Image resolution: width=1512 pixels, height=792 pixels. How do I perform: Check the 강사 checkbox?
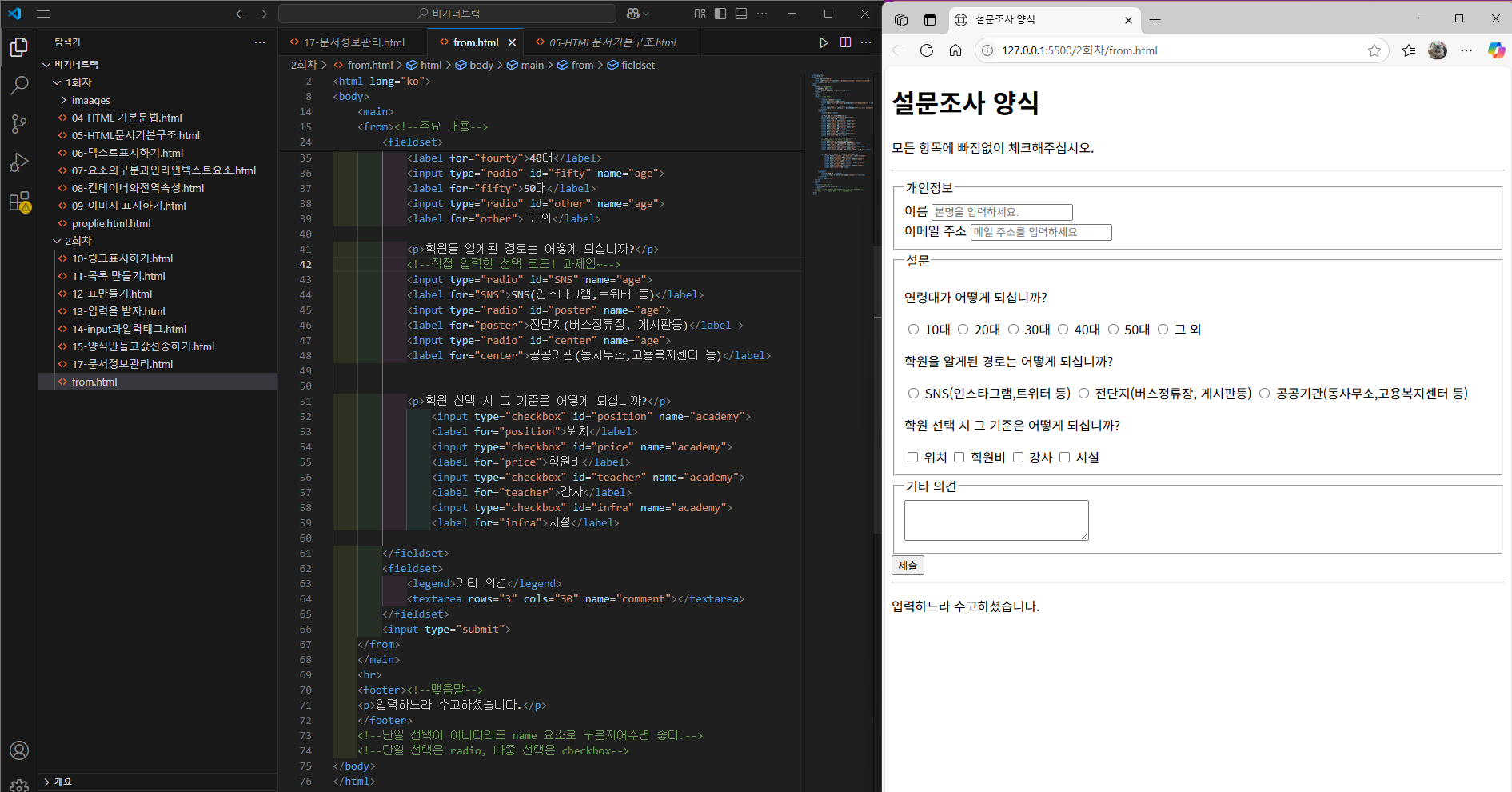[1018, 457]
